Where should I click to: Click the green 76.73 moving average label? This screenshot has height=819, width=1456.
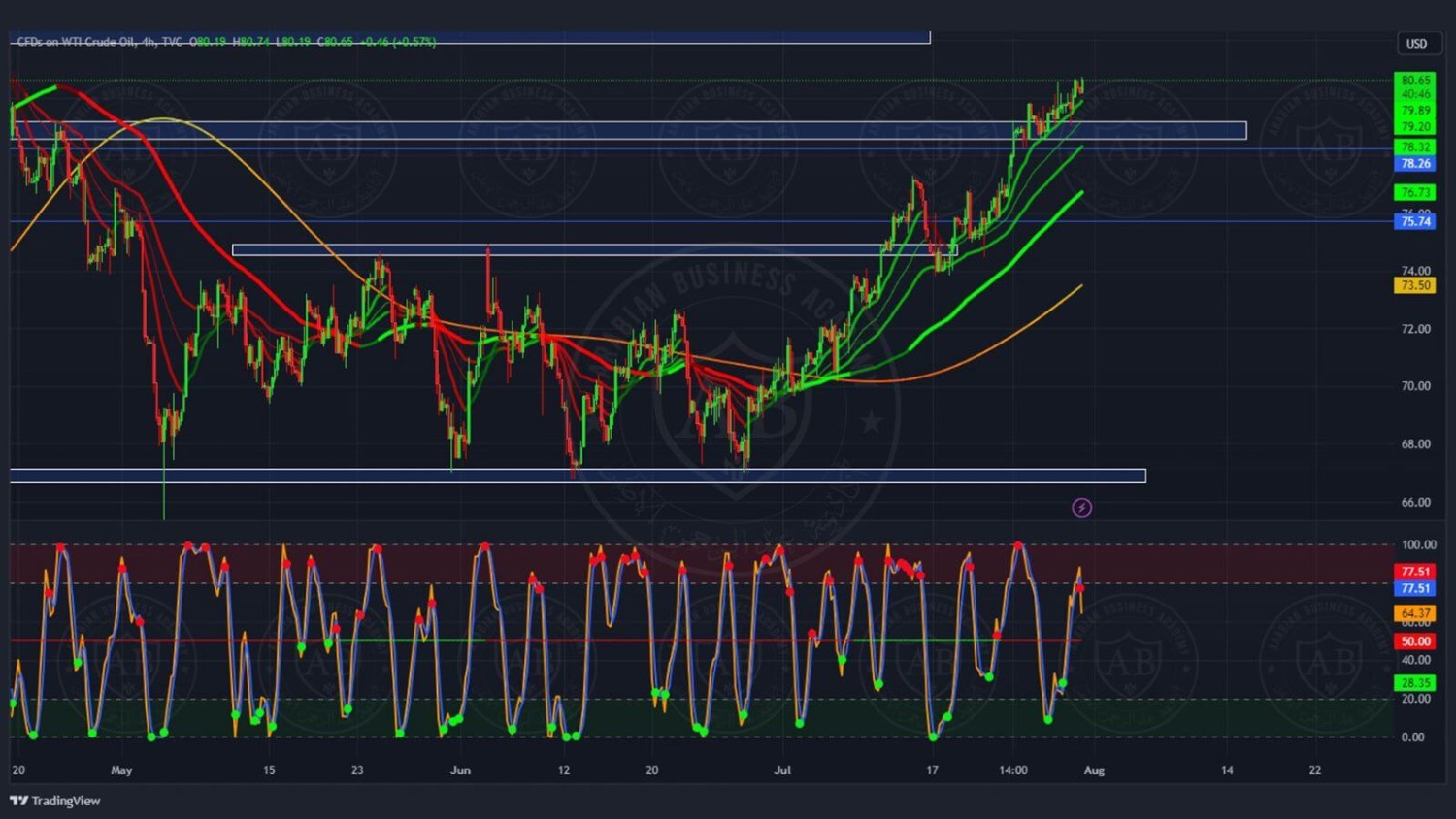pyautogui.click(x=1414, y=193)
